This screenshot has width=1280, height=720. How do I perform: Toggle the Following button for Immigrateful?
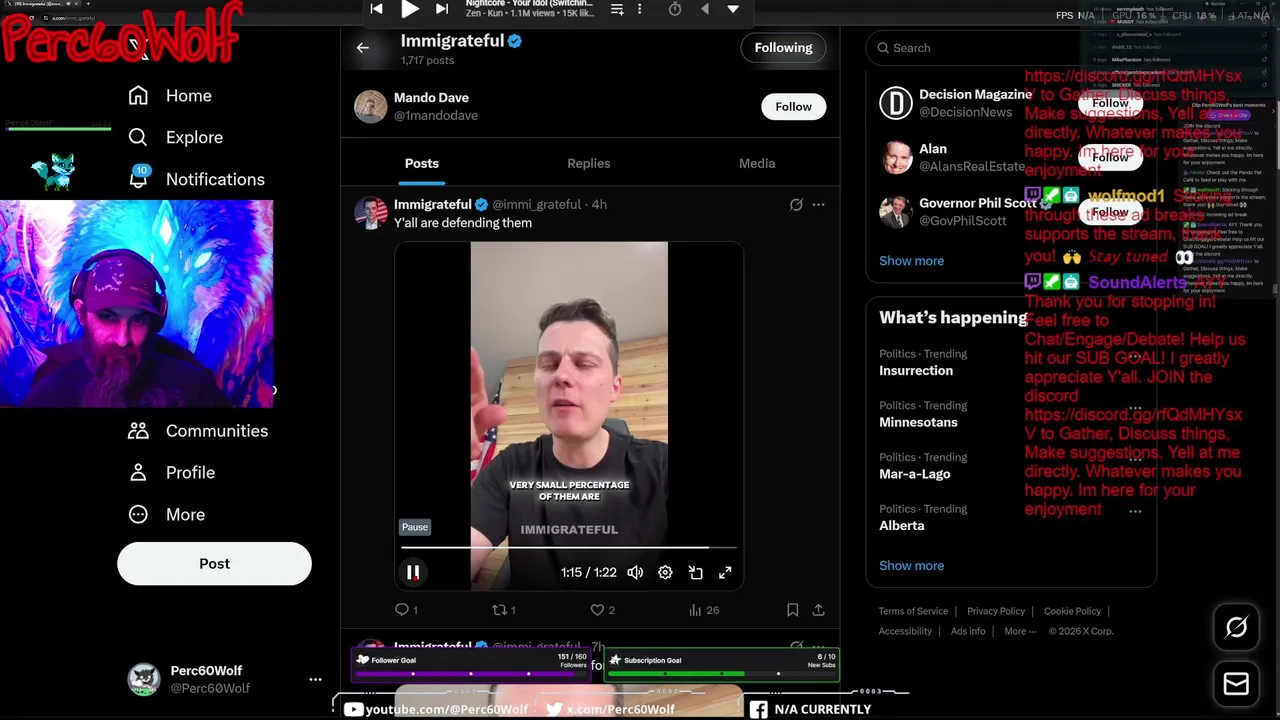point(783,47)
